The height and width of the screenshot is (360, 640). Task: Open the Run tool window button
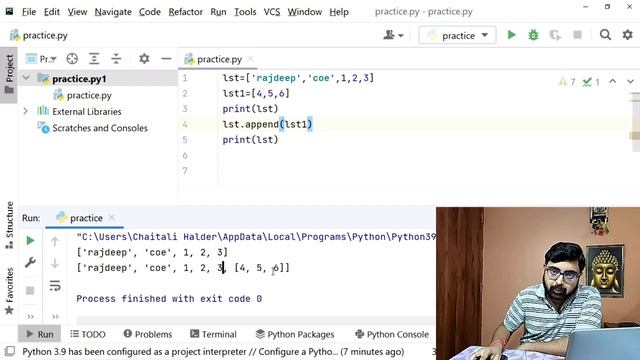40,334
